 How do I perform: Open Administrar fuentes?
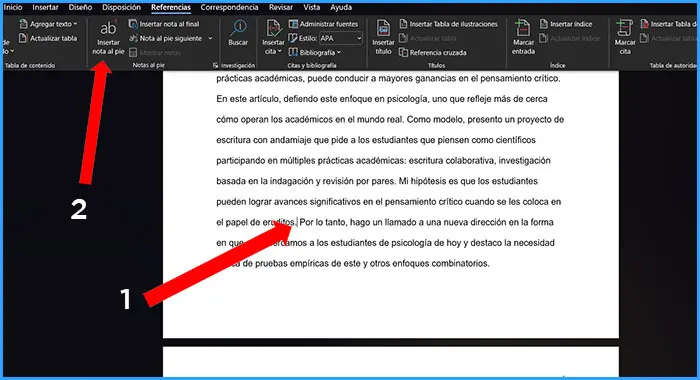(x=324, y=24)
